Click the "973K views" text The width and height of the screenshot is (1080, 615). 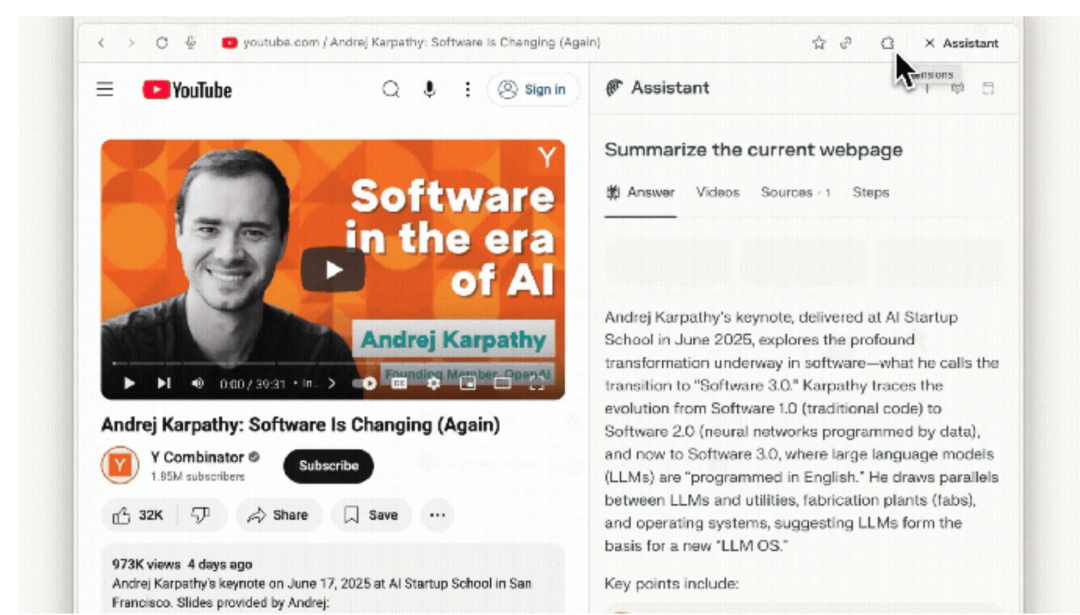146,565
